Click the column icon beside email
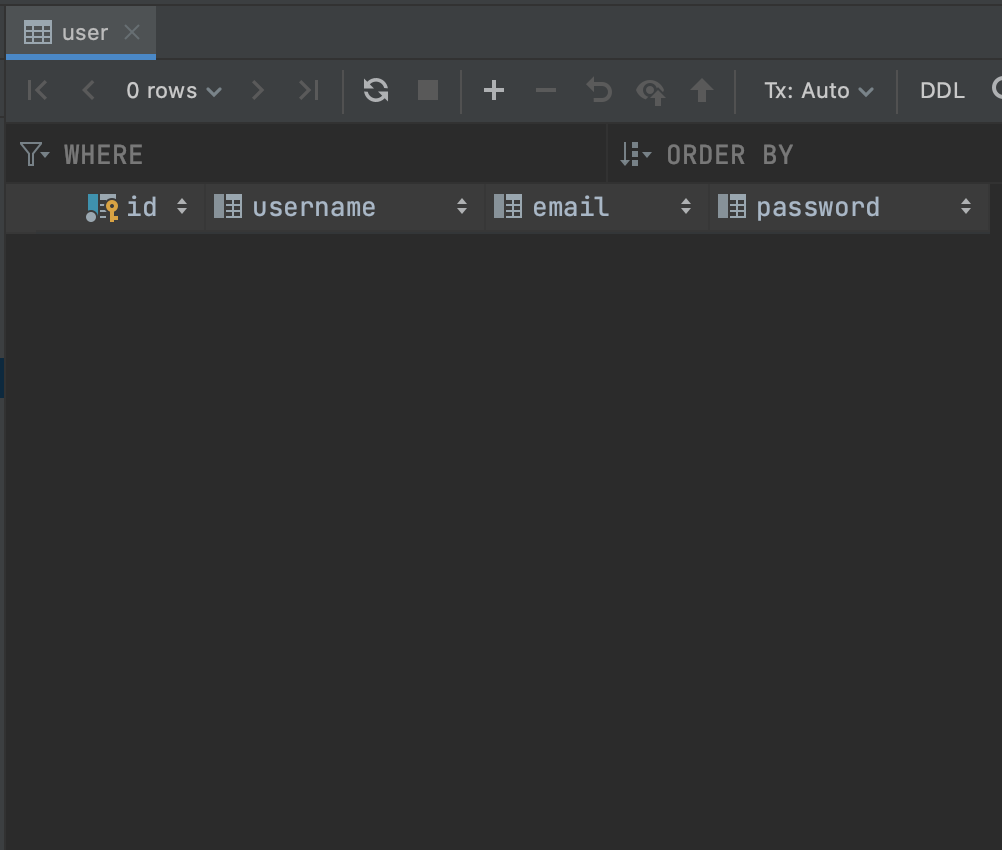 (x=508, y=206)
